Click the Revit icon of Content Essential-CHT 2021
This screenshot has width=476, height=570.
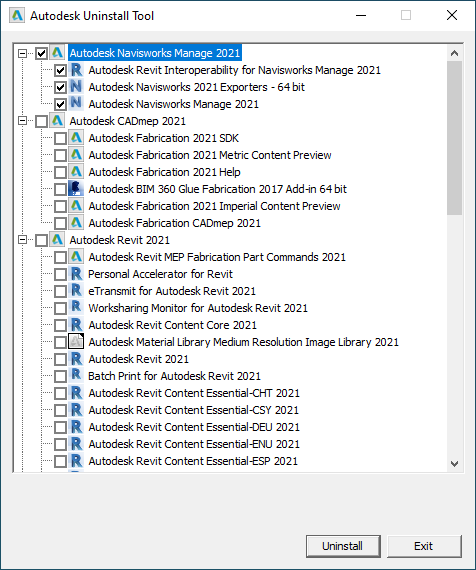(x=76, y=393)
